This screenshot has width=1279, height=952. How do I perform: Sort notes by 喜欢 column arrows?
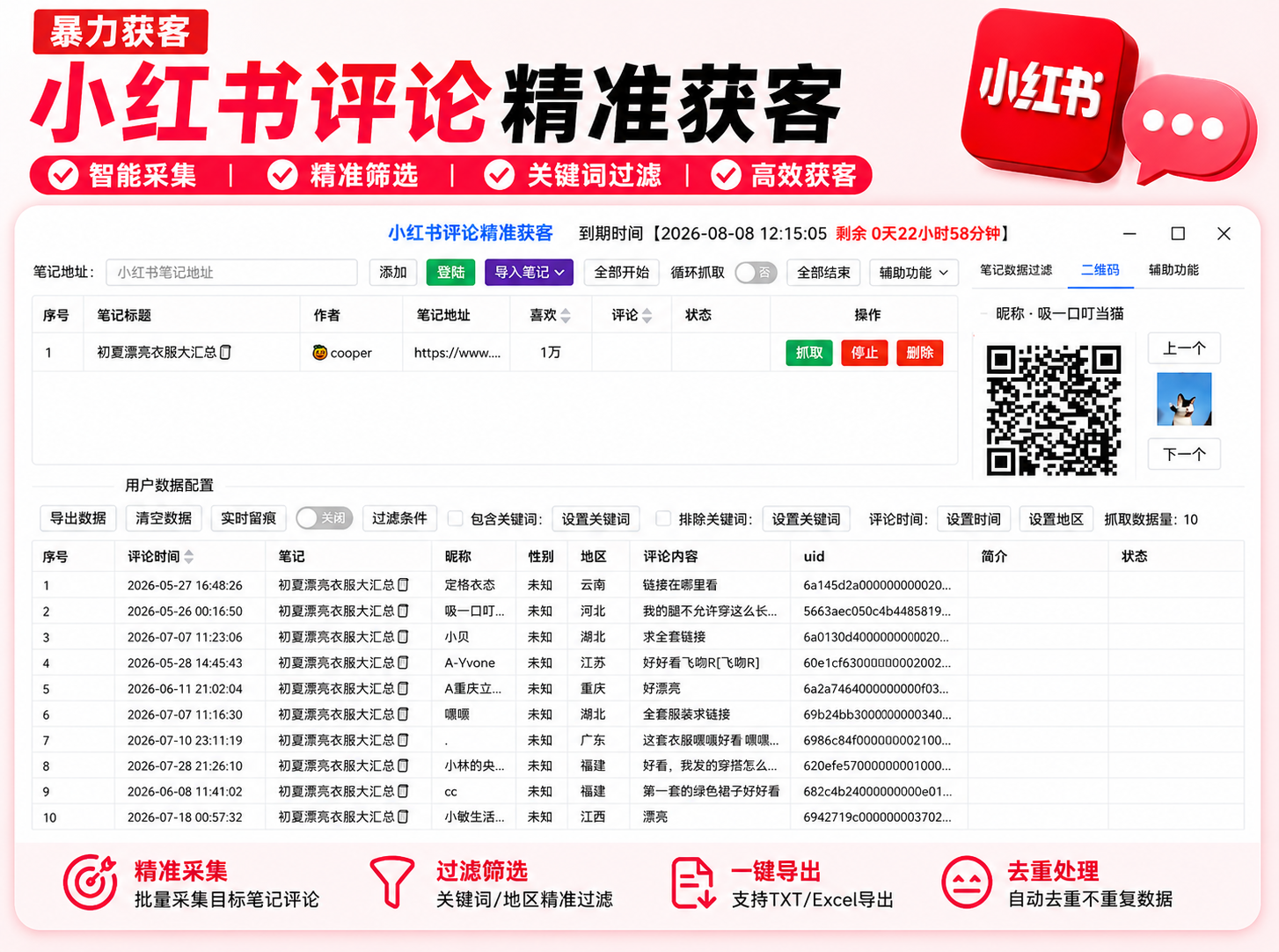coord(566,315)
